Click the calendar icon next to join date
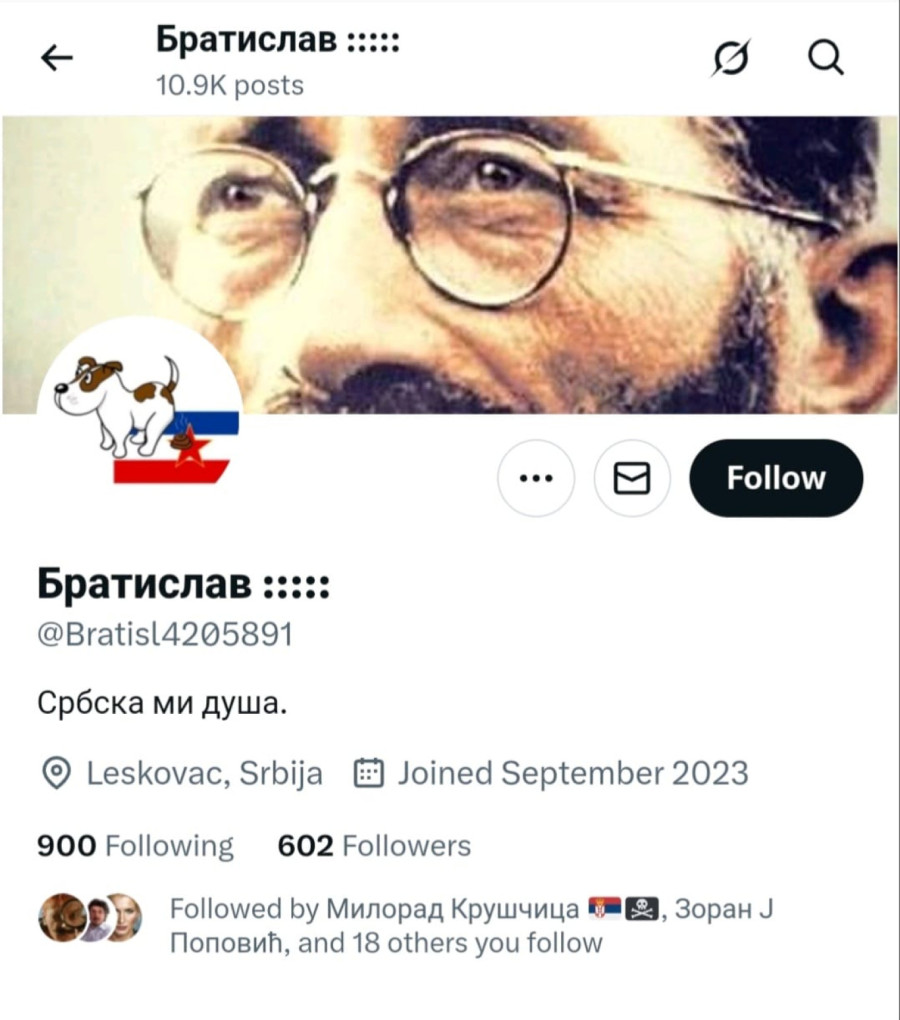The width and height of the screenshot is (900, 1020). 370,772
